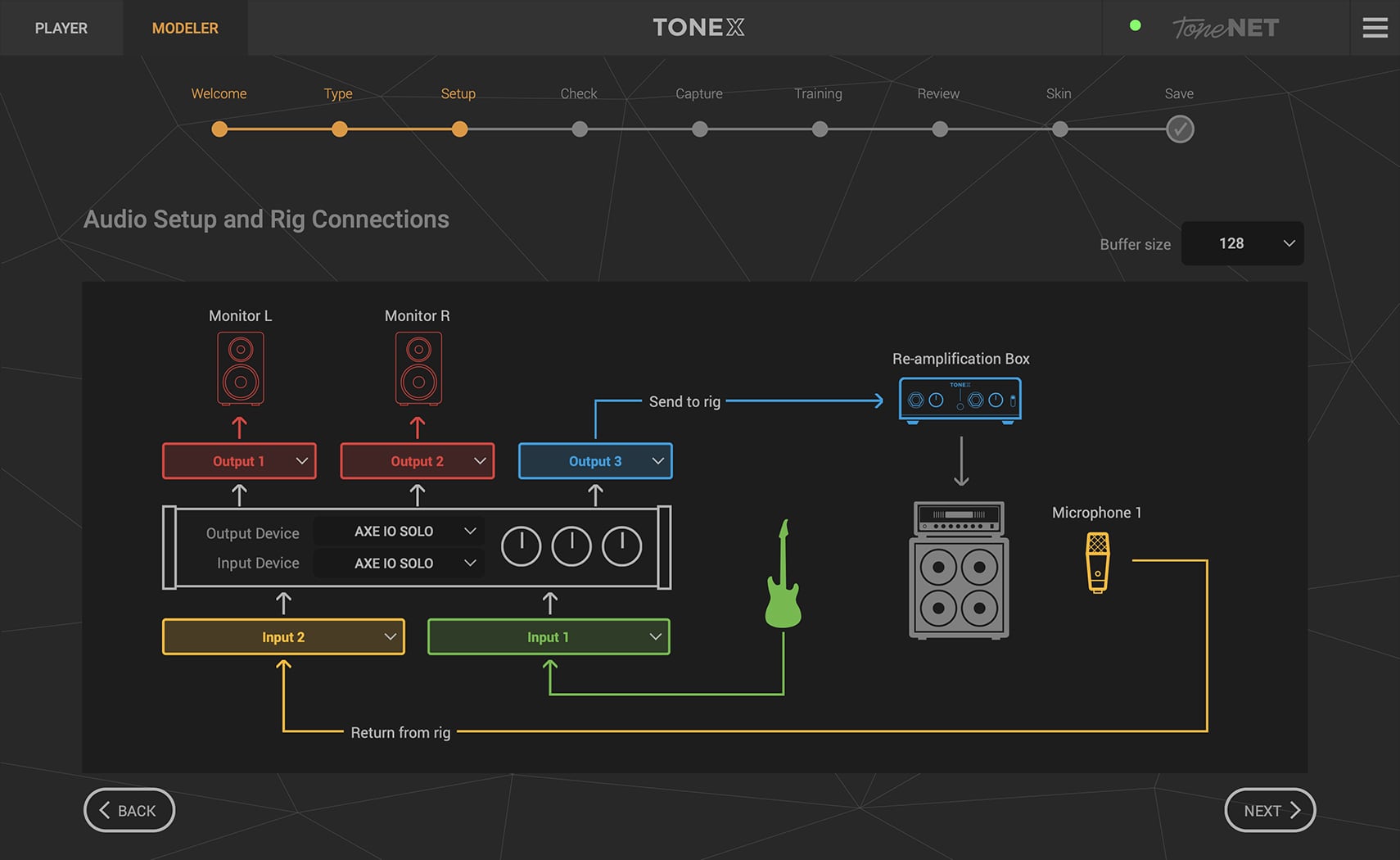Click the ToneNET logo
1400x860 pixels.
tap(1225, 27)
